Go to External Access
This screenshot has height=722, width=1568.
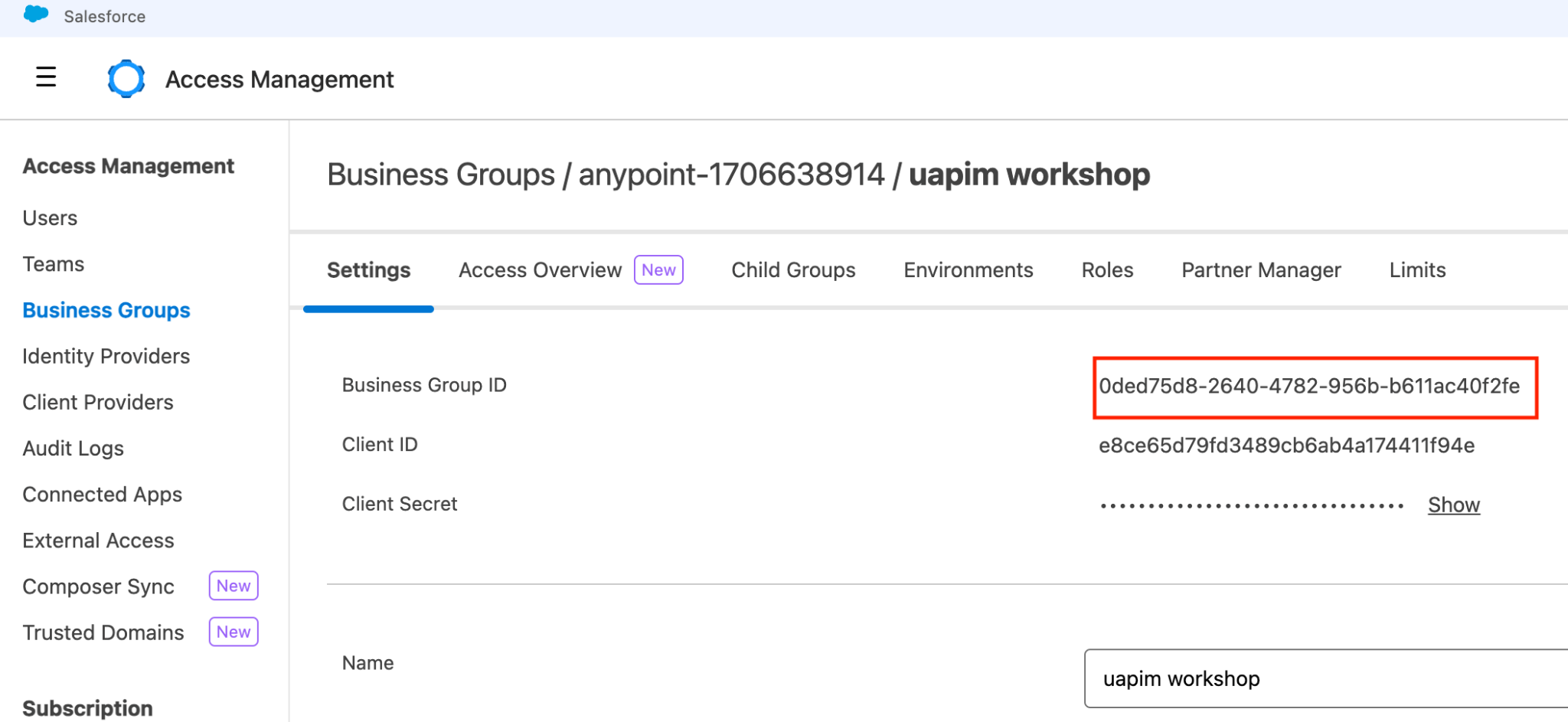[x=98, y=541]
